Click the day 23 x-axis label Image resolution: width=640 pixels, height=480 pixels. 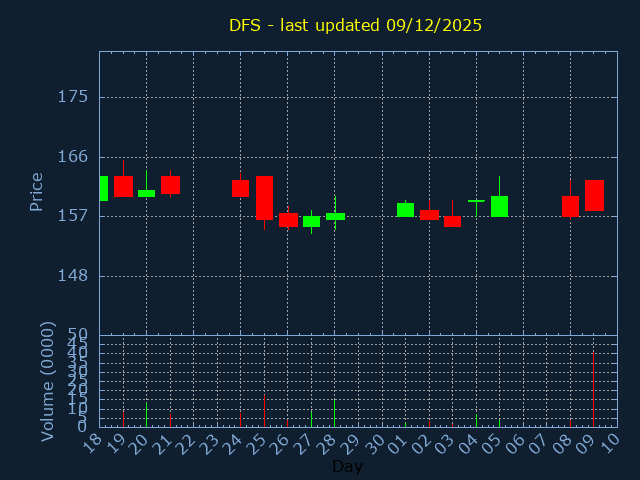point(210,444)
